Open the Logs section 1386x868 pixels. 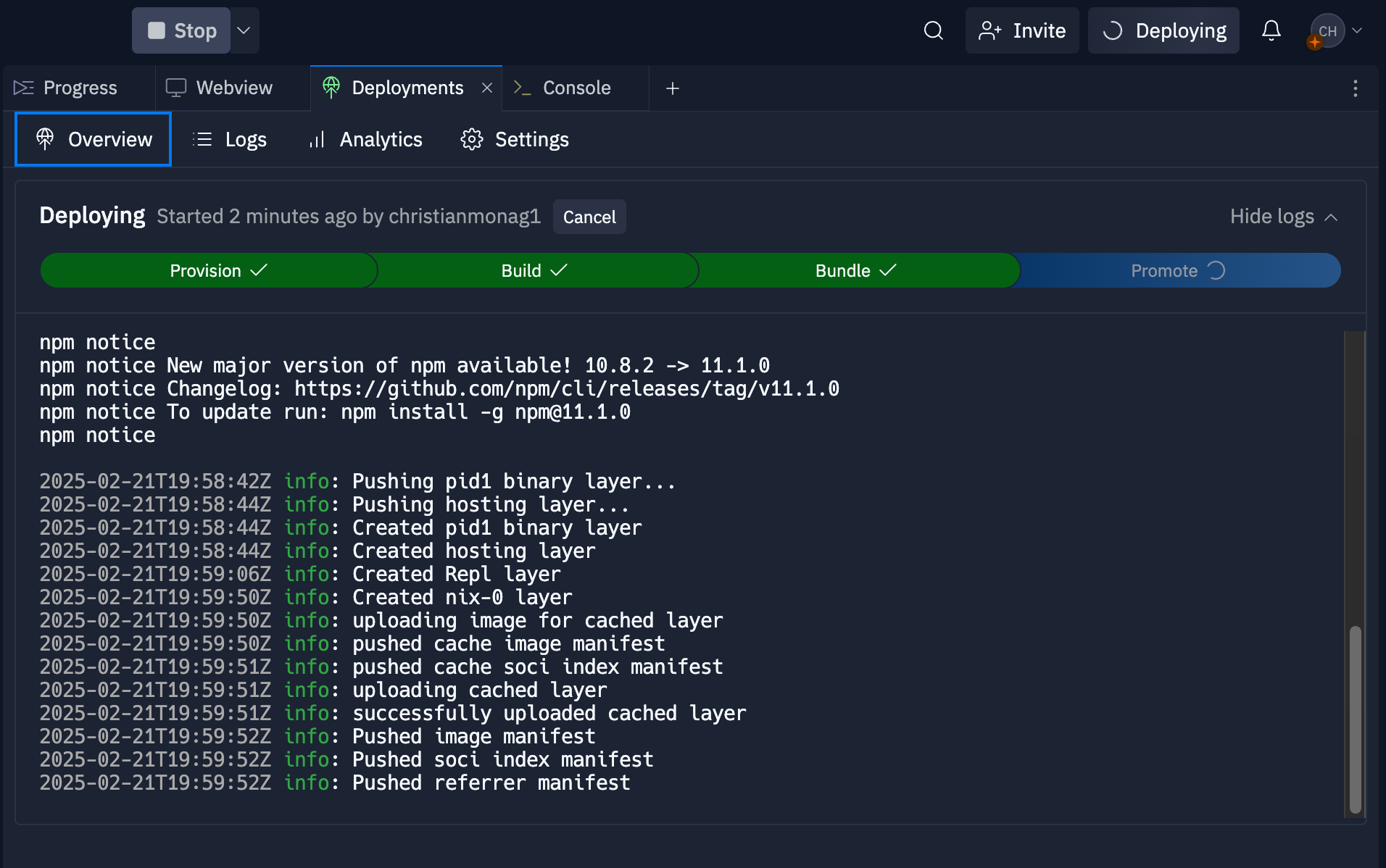coord(230,139)
